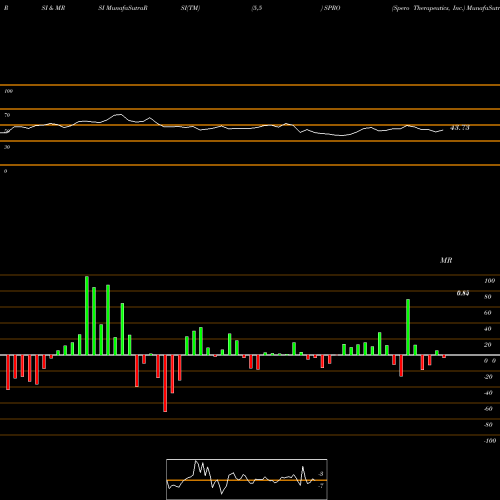The width and height of the screenshot is (500, 500).
Task: Click the deepest red MR bar
Action: click(165, 383)
